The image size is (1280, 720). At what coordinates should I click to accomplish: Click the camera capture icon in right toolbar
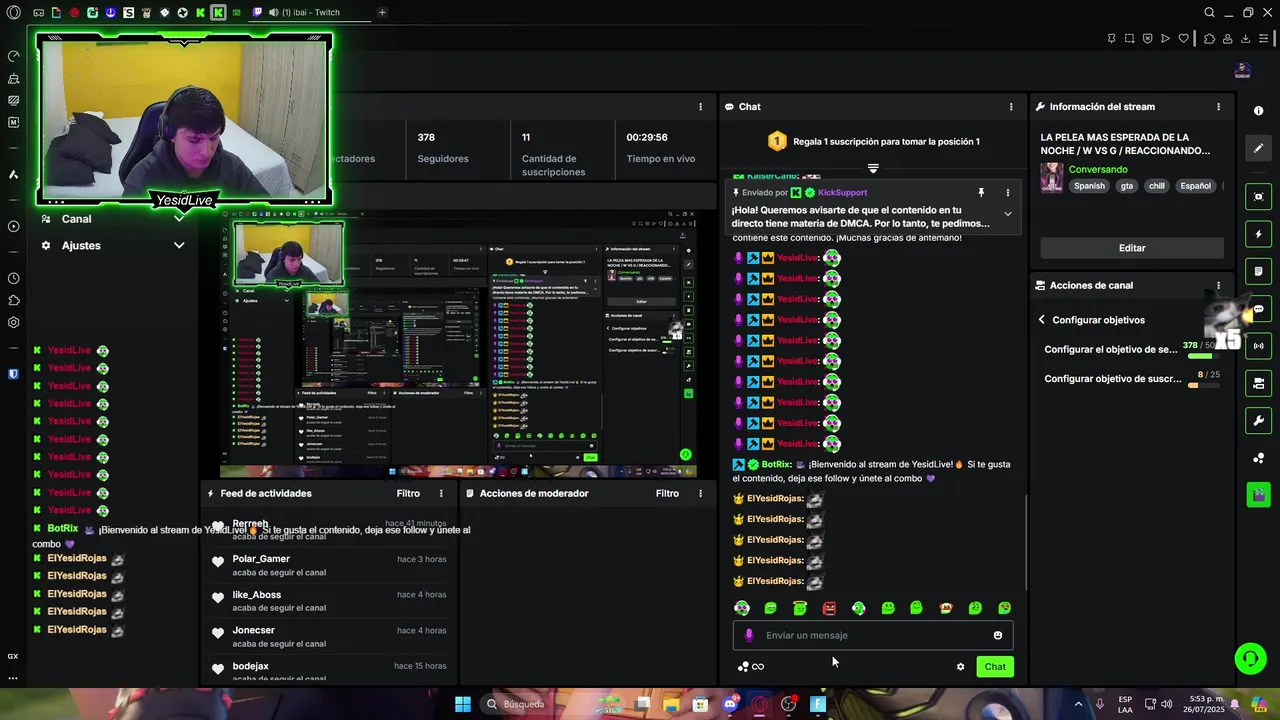coord(1259,197)
